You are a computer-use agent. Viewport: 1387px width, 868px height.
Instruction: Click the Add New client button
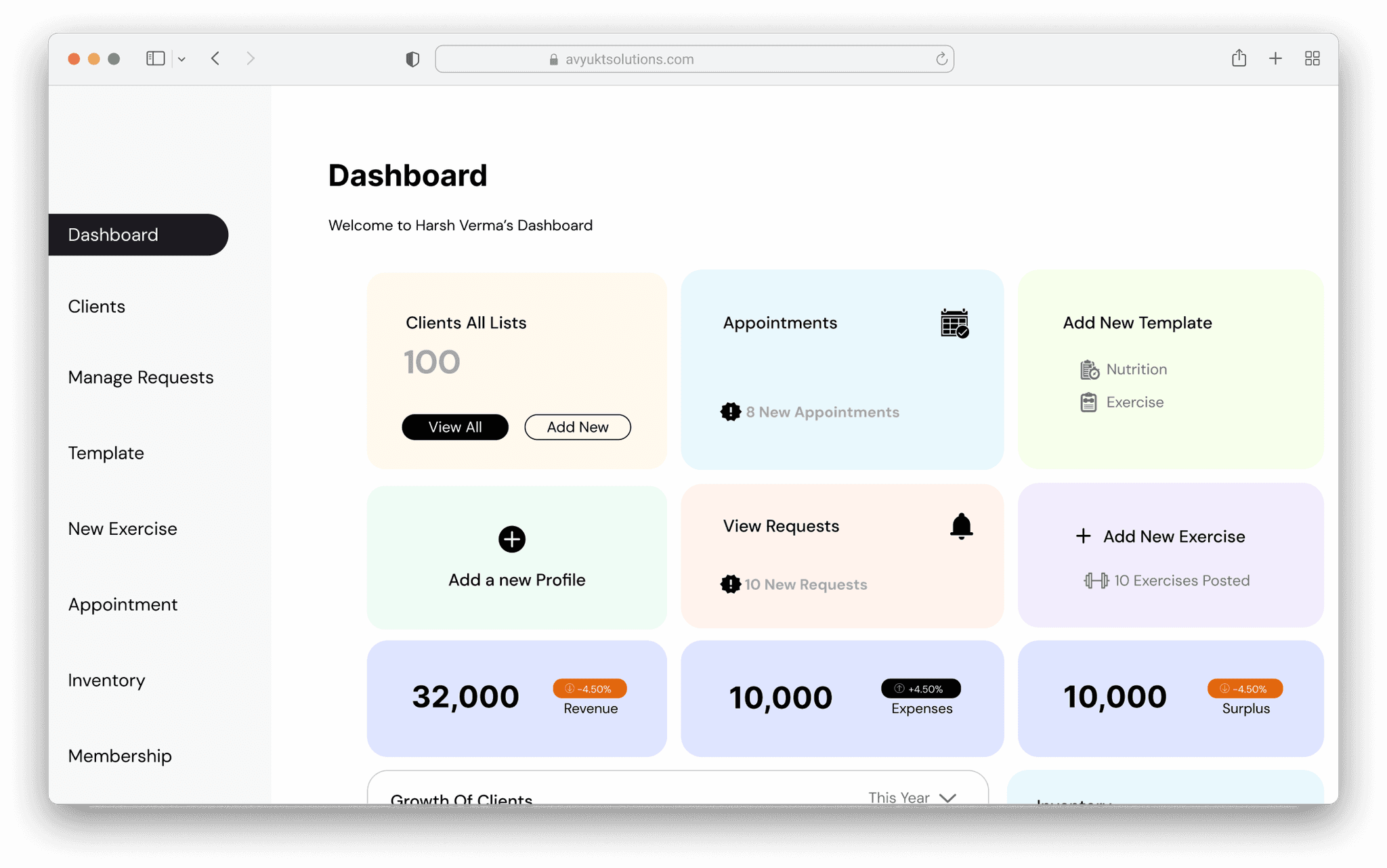[x=577, y=426]
